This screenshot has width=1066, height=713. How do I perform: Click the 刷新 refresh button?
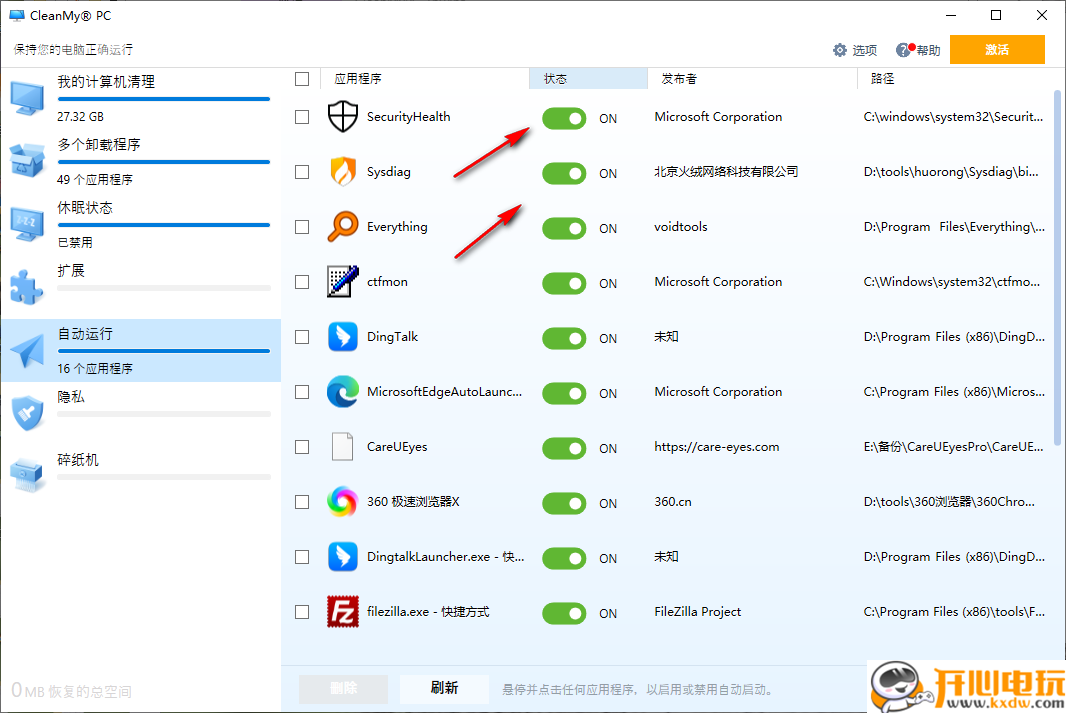[444, 689]
